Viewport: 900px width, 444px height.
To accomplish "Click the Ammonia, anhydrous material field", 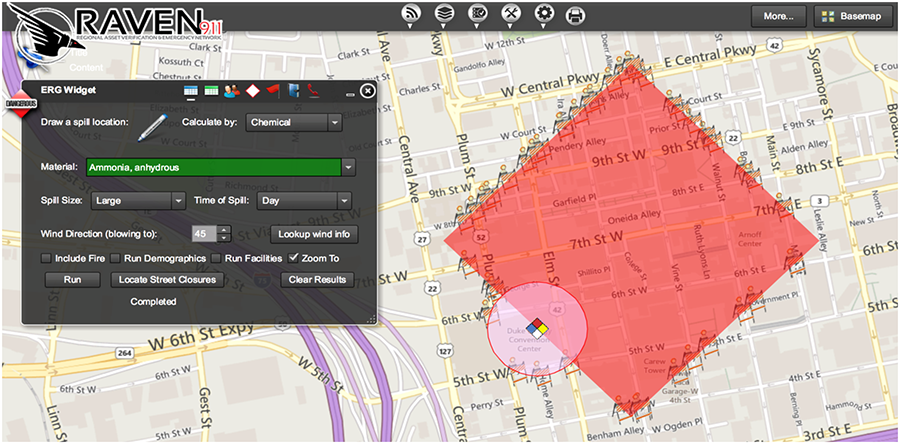I will click(x=214, y=168).
